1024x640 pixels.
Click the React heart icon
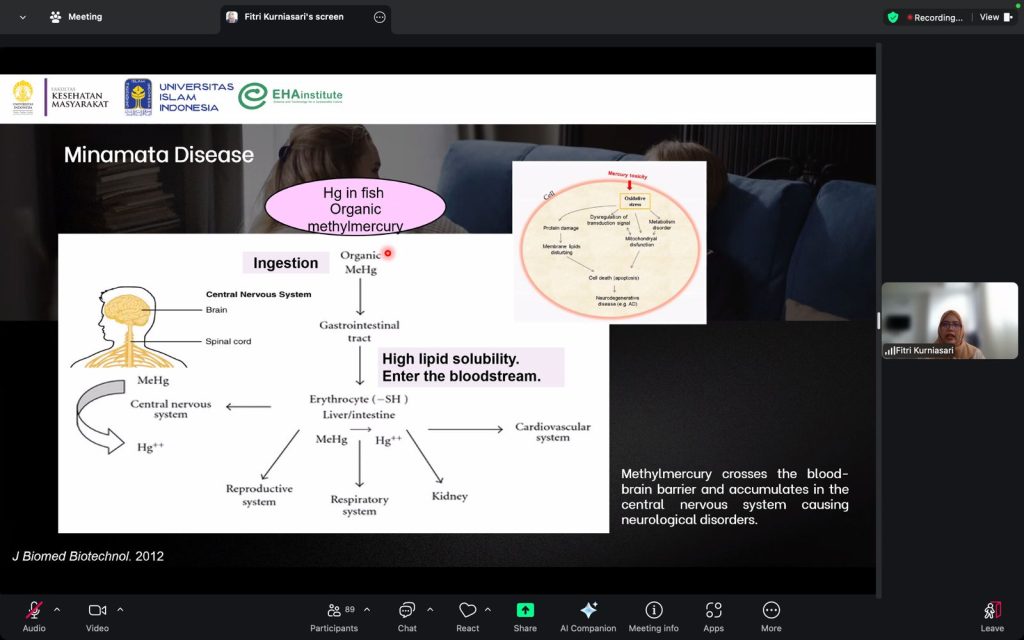tap(467, 611)
